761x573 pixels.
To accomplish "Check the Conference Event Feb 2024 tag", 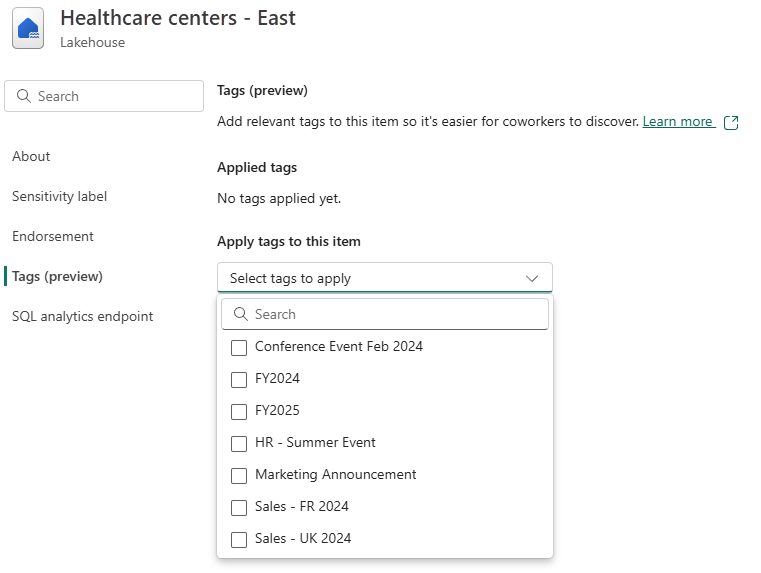I will [239, 347].
